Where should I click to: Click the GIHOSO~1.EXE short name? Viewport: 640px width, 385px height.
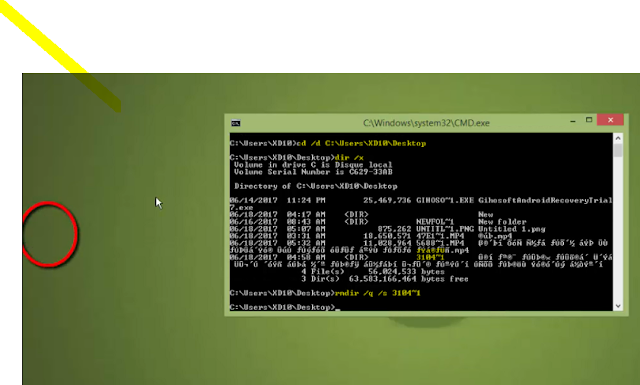pyautogui.click(x=445, y=200)
